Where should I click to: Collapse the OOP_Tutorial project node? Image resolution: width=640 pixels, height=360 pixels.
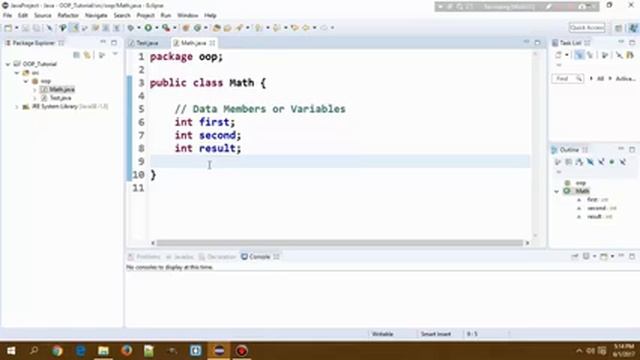(8, 64)
